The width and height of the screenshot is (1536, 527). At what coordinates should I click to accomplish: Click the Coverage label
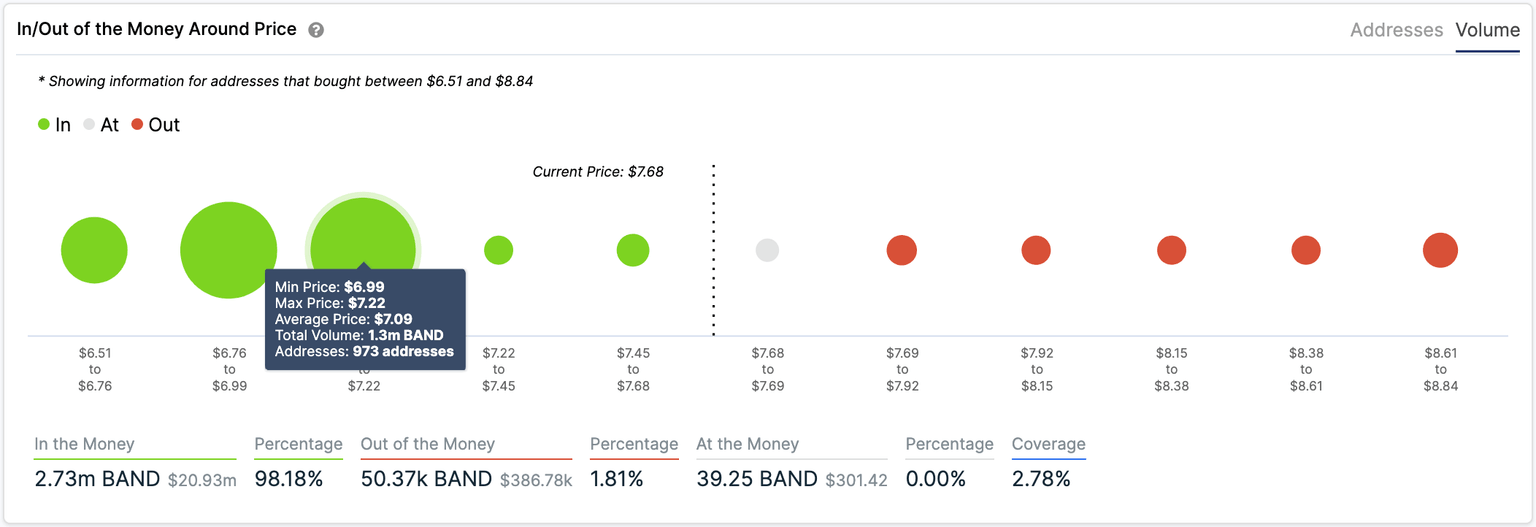[x=1048, y=444]
